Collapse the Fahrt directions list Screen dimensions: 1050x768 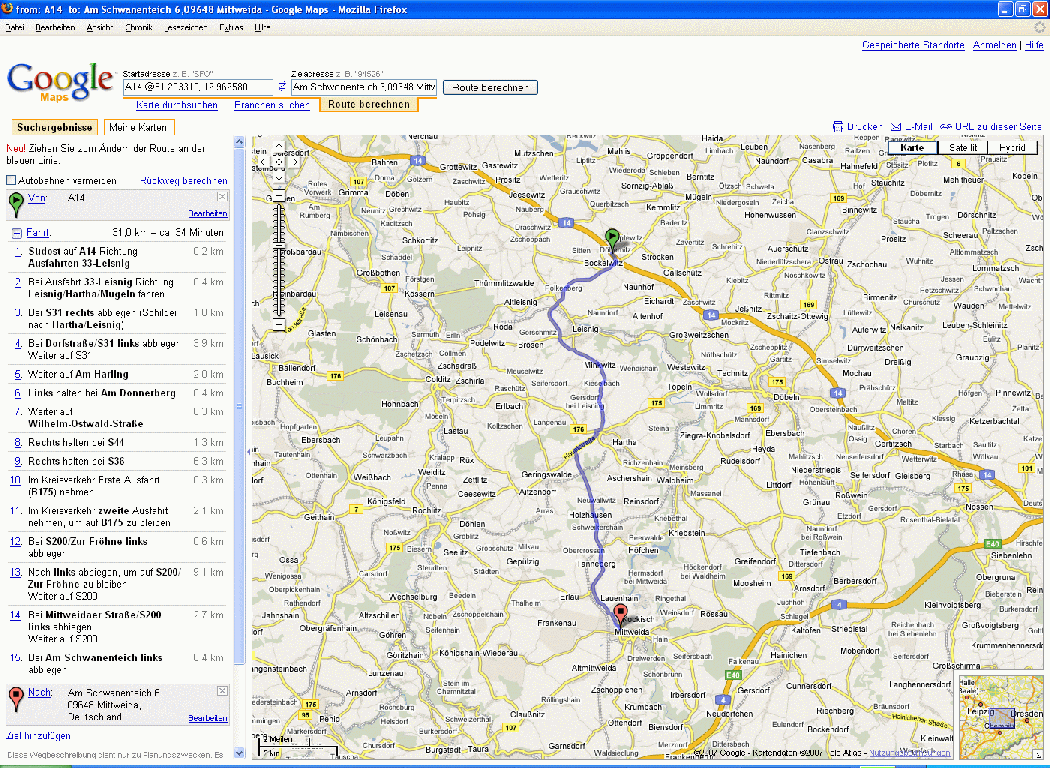click(x=16, y=232)
